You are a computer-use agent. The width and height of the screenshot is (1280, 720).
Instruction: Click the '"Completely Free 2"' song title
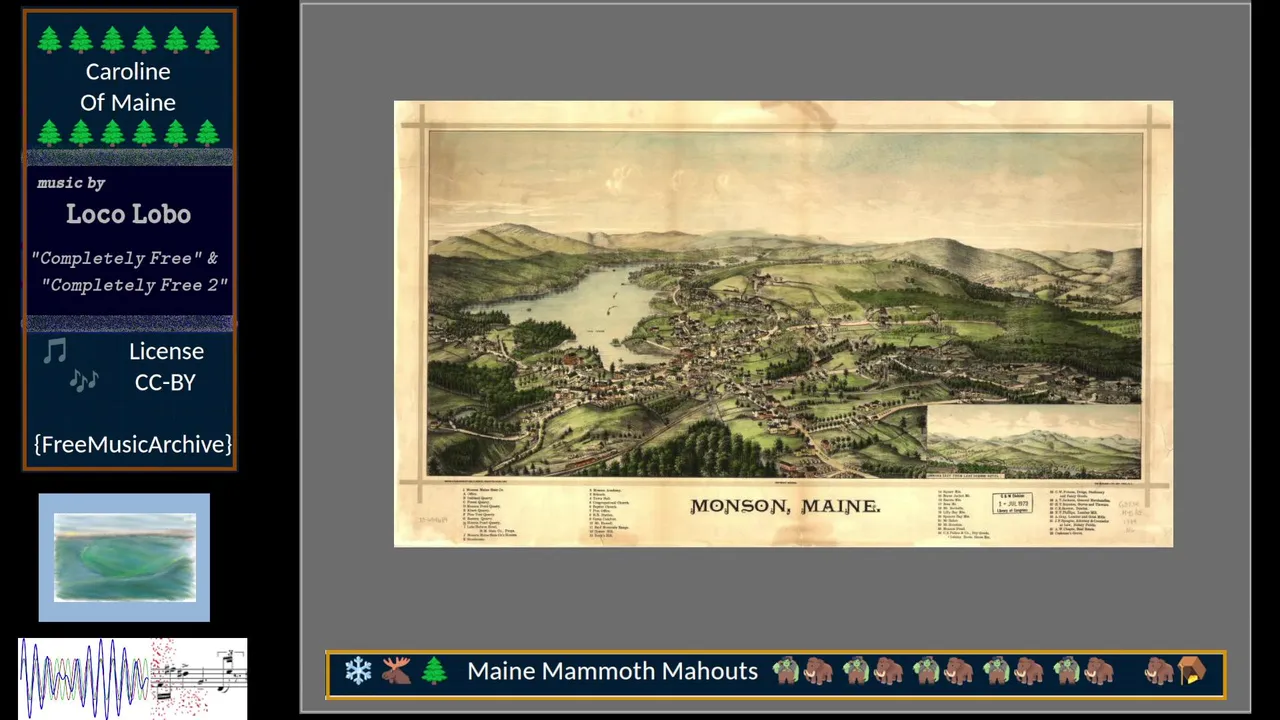tap(135, 285)
